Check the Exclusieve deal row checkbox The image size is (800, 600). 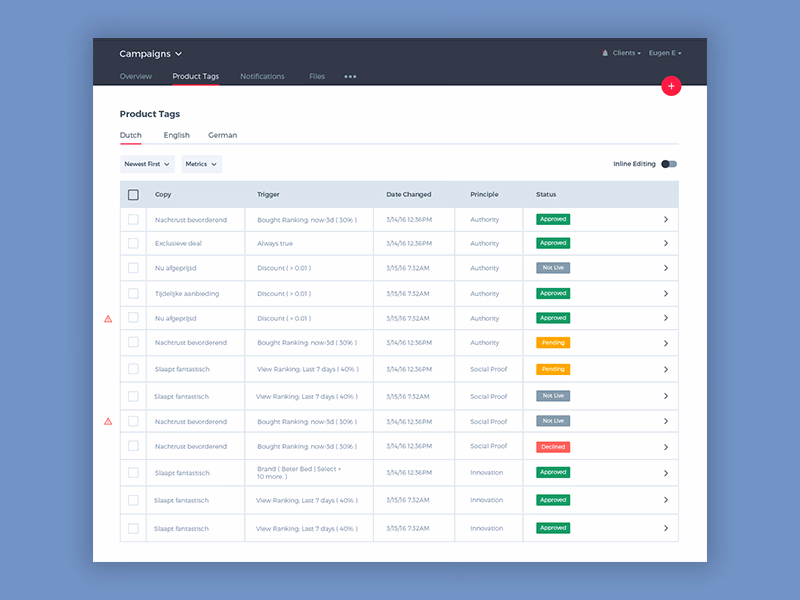[133, 243]
